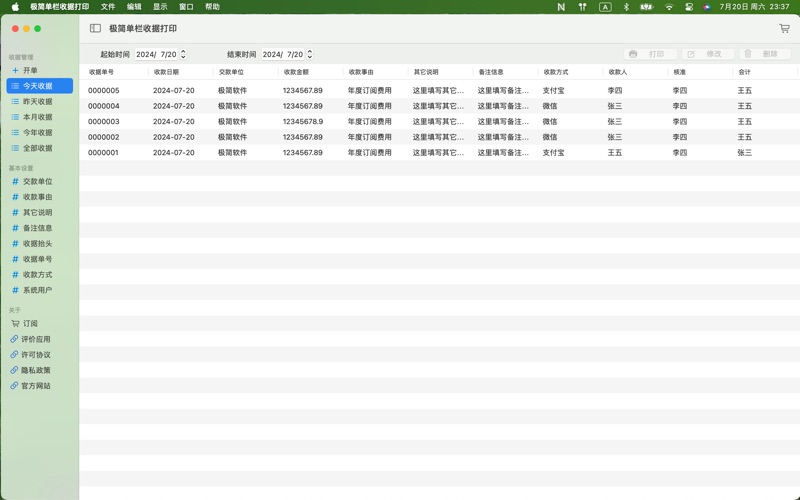800x500 pixels.
Task: Open the Control Center icon in menu bar
Action: (x=689, y=7)
